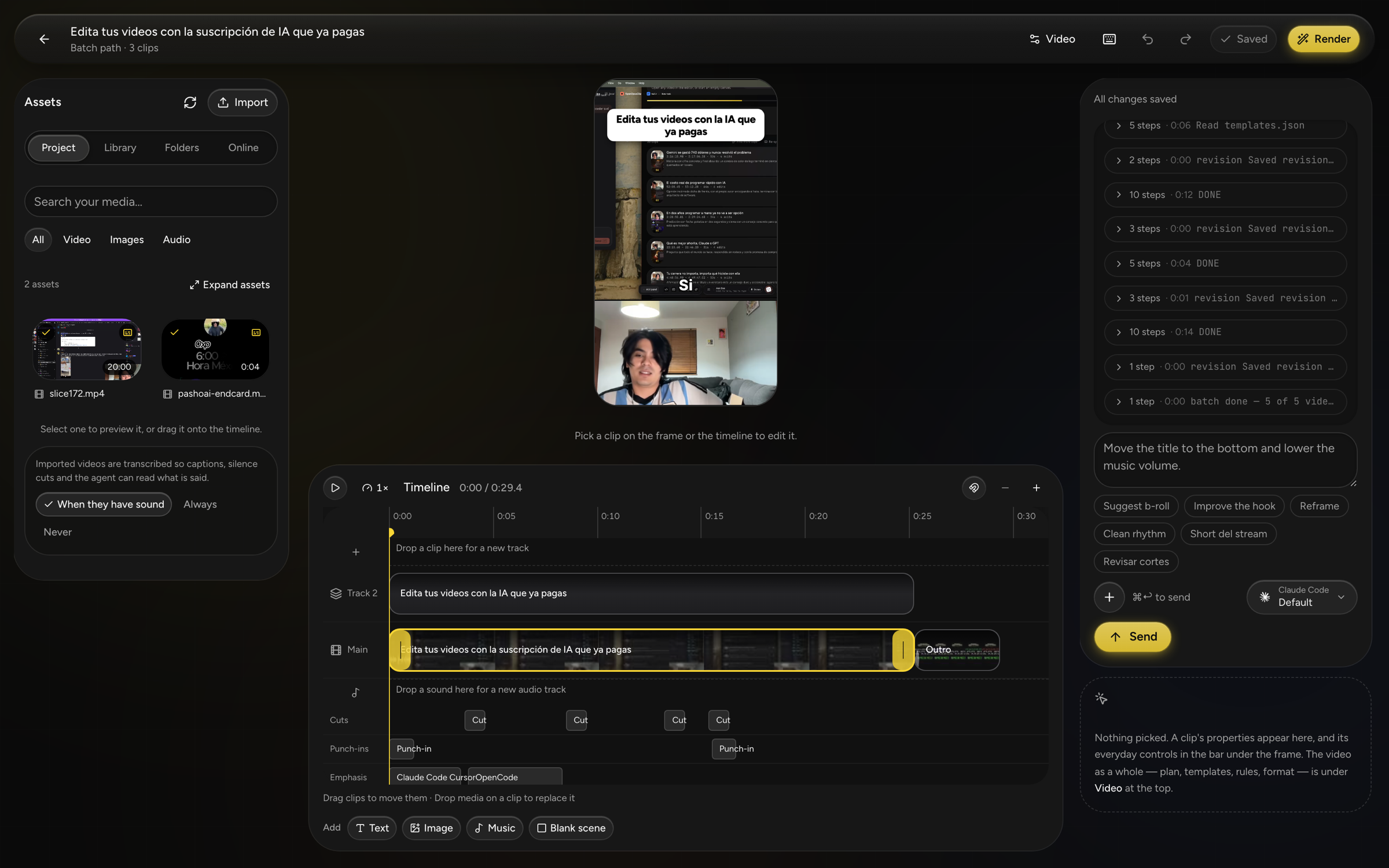Select the Always transcription option

click(200, 504)
